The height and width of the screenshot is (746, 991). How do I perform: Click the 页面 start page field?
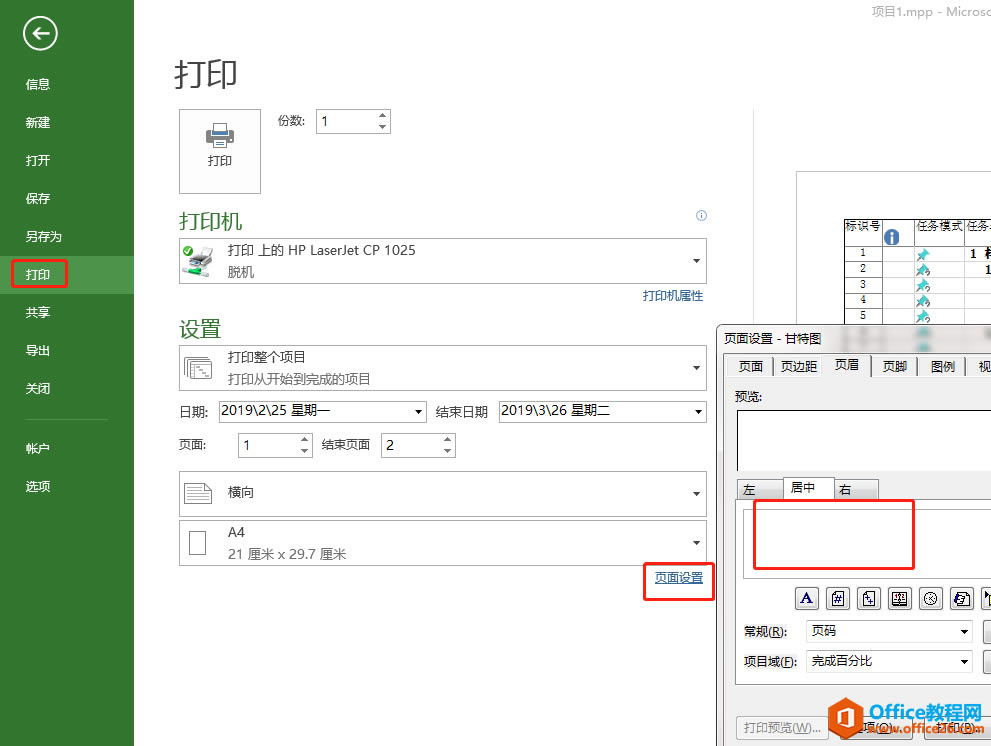pos(269,445)
